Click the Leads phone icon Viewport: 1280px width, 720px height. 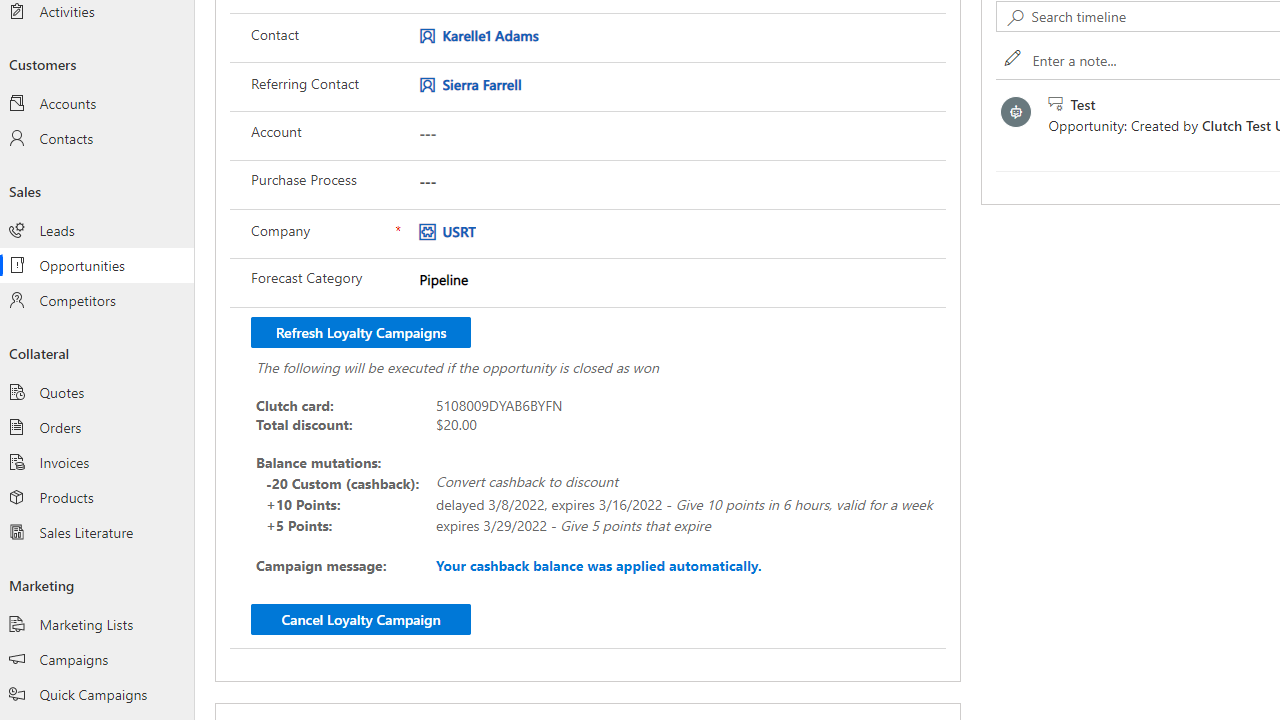point(17,231)
